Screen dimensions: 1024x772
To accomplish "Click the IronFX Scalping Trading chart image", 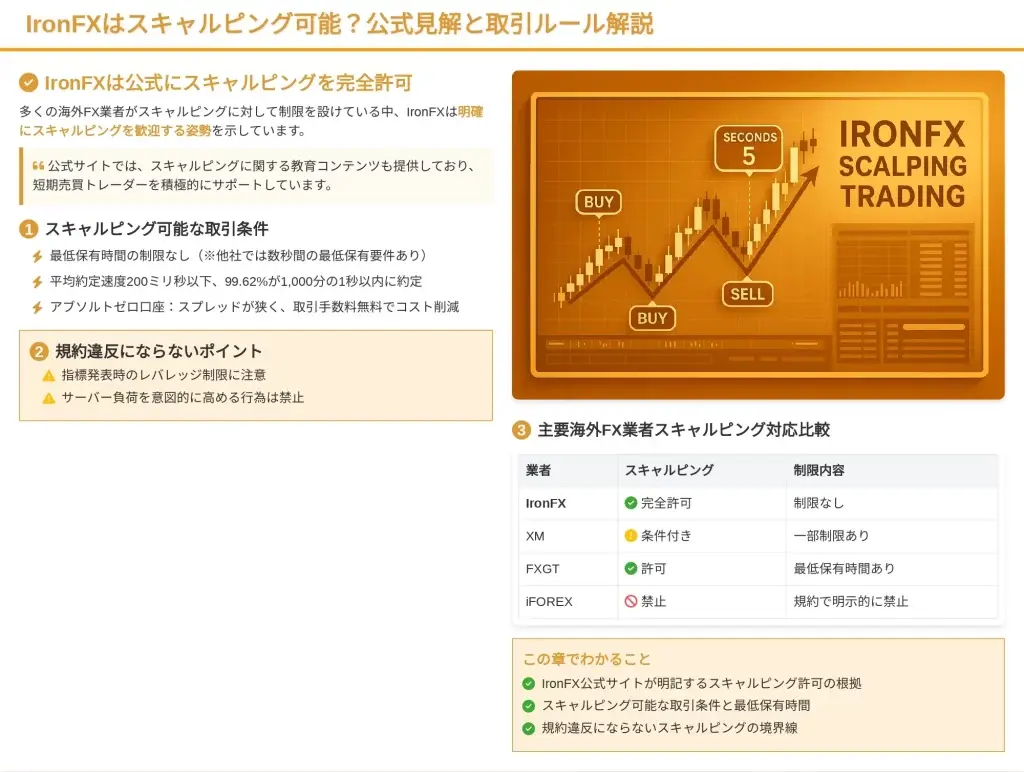I will click(757, 235).
